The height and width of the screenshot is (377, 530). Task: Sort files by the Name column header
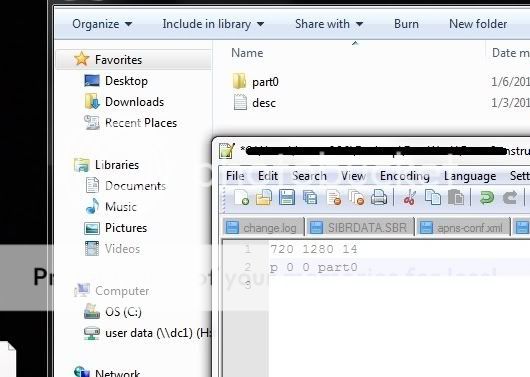247,53
